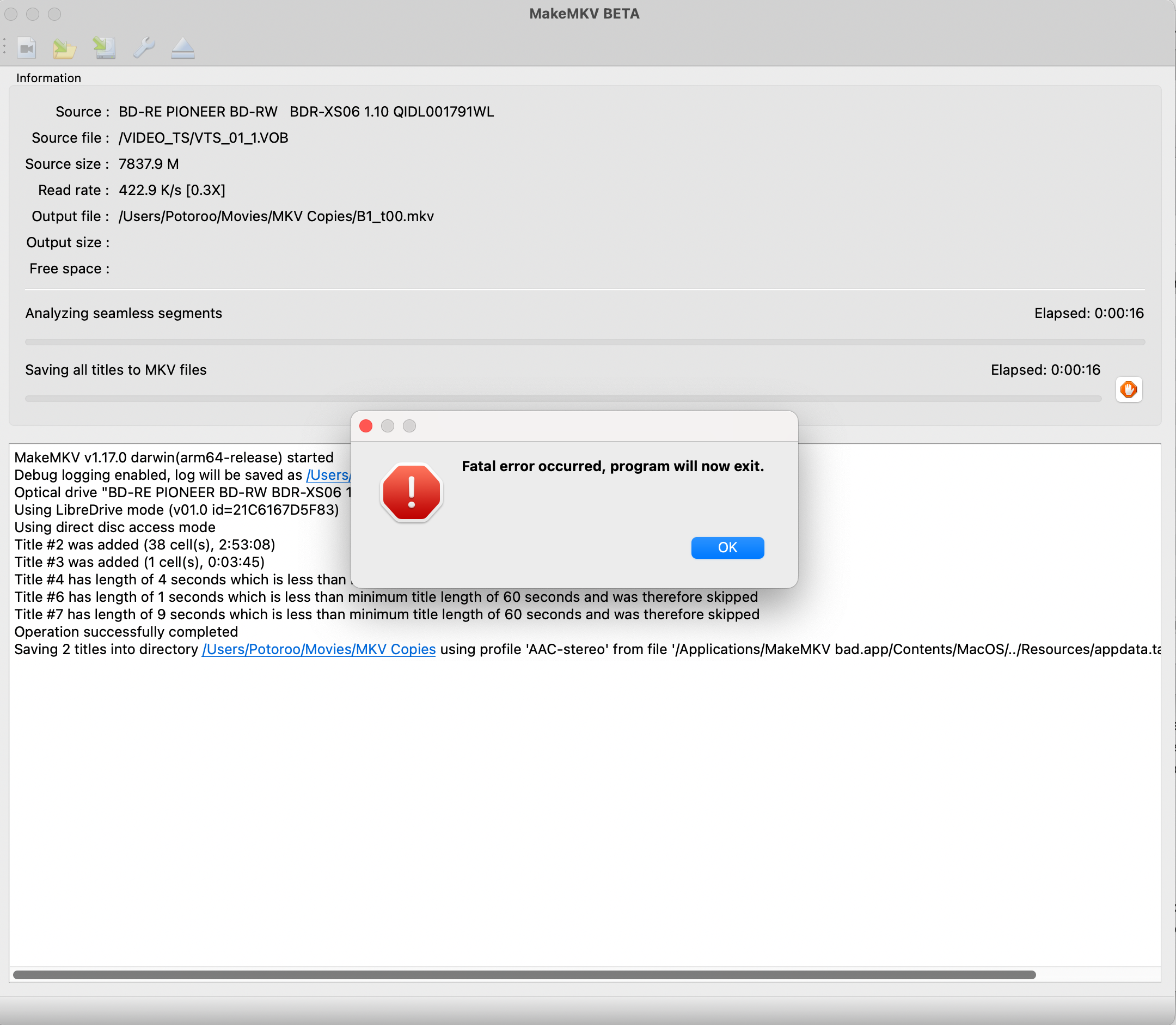Click log line 'Operation successfully completed'
This screenshot has height=1025, width=1176.
pyautogui.click(x=126, y=632)
